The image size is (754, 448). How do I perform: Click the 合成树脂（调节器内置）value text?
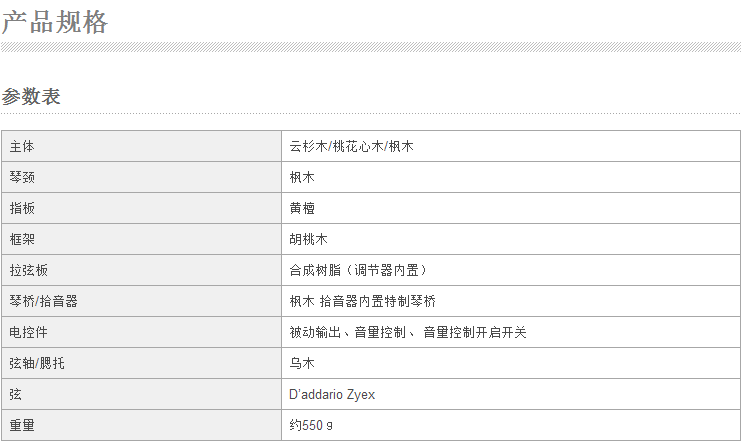point(364,270)
